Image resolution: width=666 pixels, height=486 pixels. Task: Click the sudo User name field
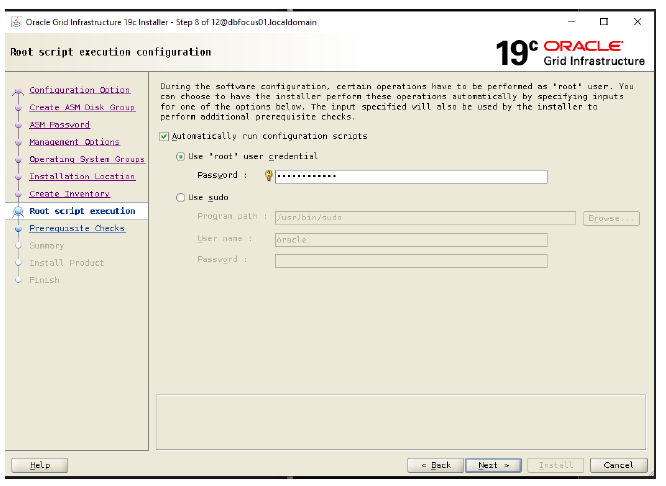[x=411, y=240]
